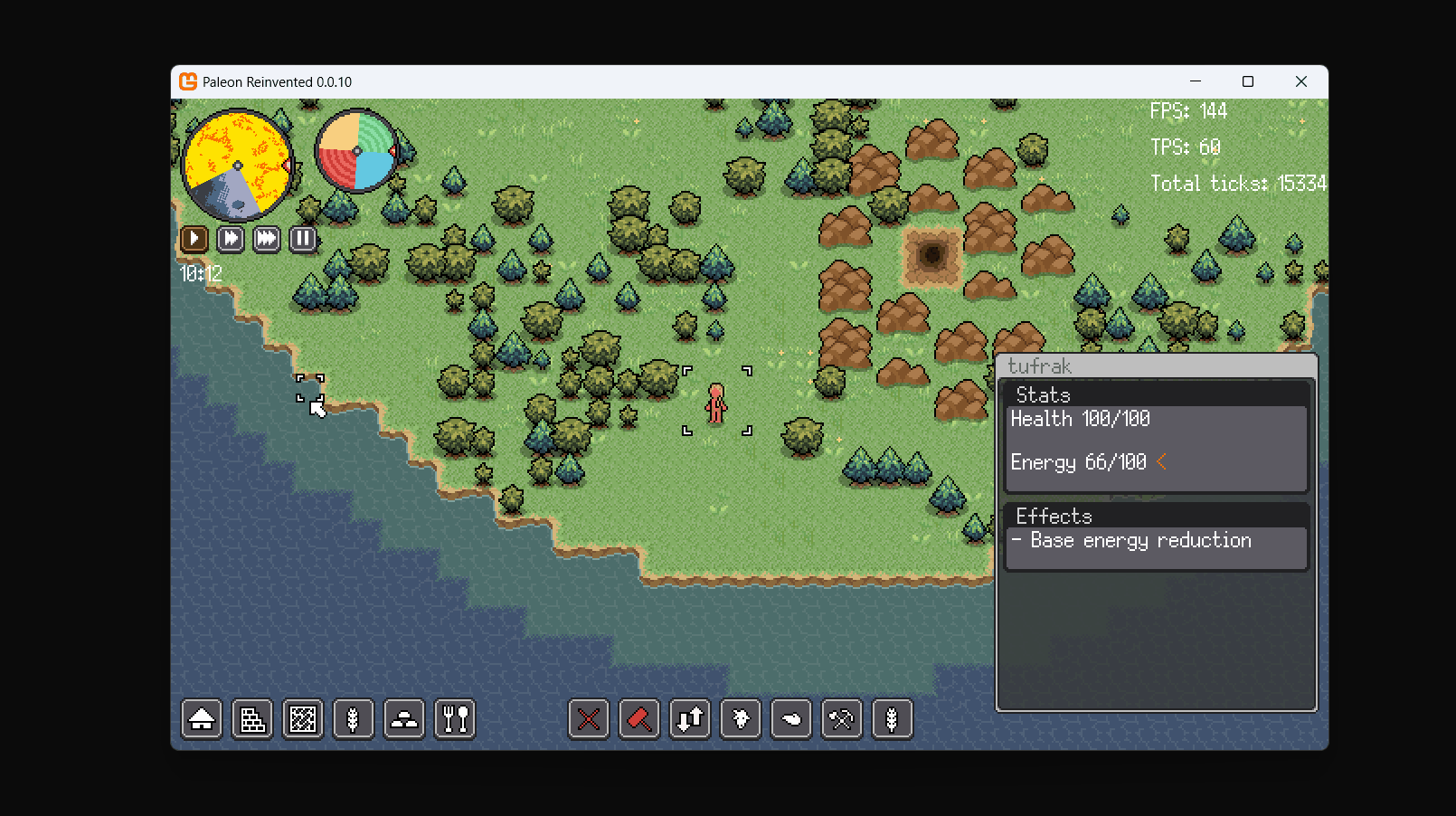Set game speed to normal play

[x=194, y=239]
